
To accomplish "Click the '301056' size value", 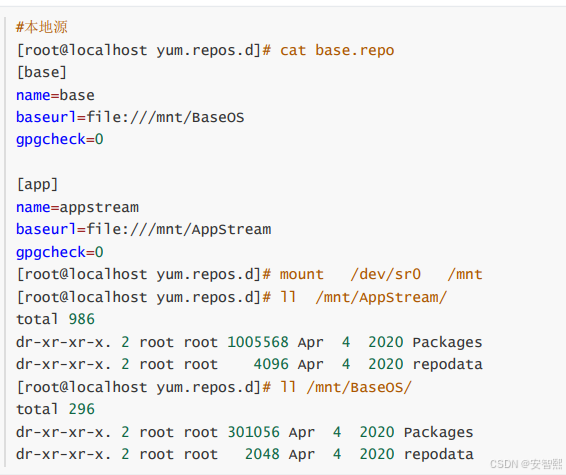I will pos(254,432).
